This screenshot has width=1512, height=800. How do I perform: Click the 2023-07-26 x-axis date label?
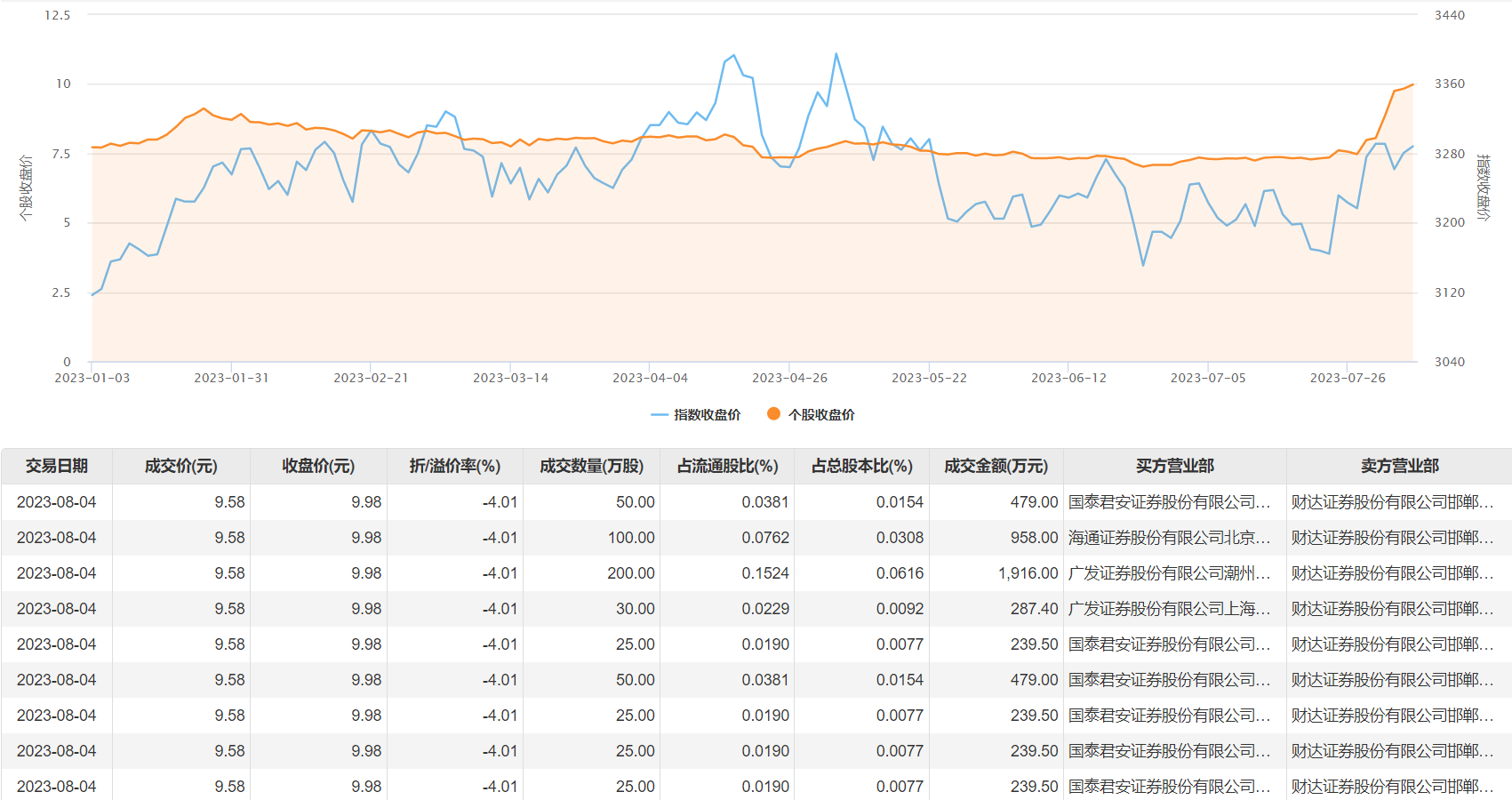pyautogui.click(x=1347, y=378)
